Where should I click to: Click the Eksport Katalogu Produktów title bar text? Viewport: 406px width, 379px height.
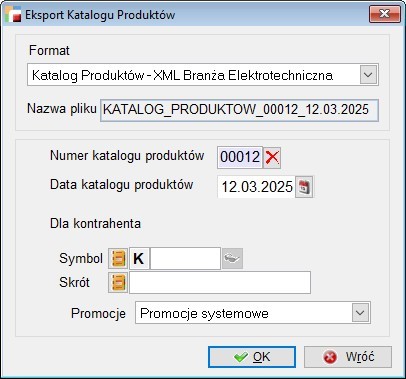[x=100, y=15]
